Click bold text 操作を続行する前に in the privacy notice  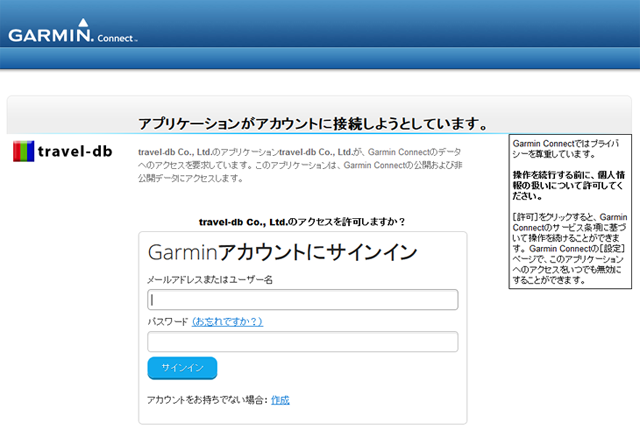click(569, 185)
